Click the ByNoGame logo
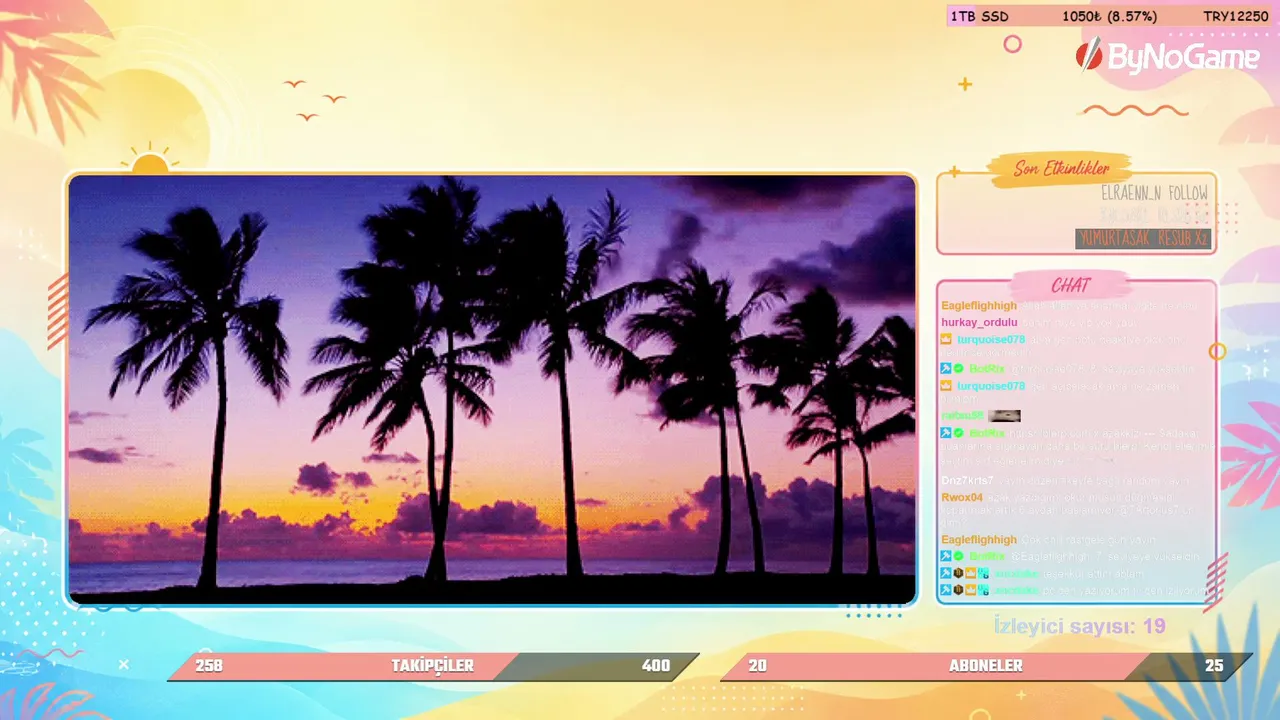Screen dimensions: 1280x720 (1167, 57)
